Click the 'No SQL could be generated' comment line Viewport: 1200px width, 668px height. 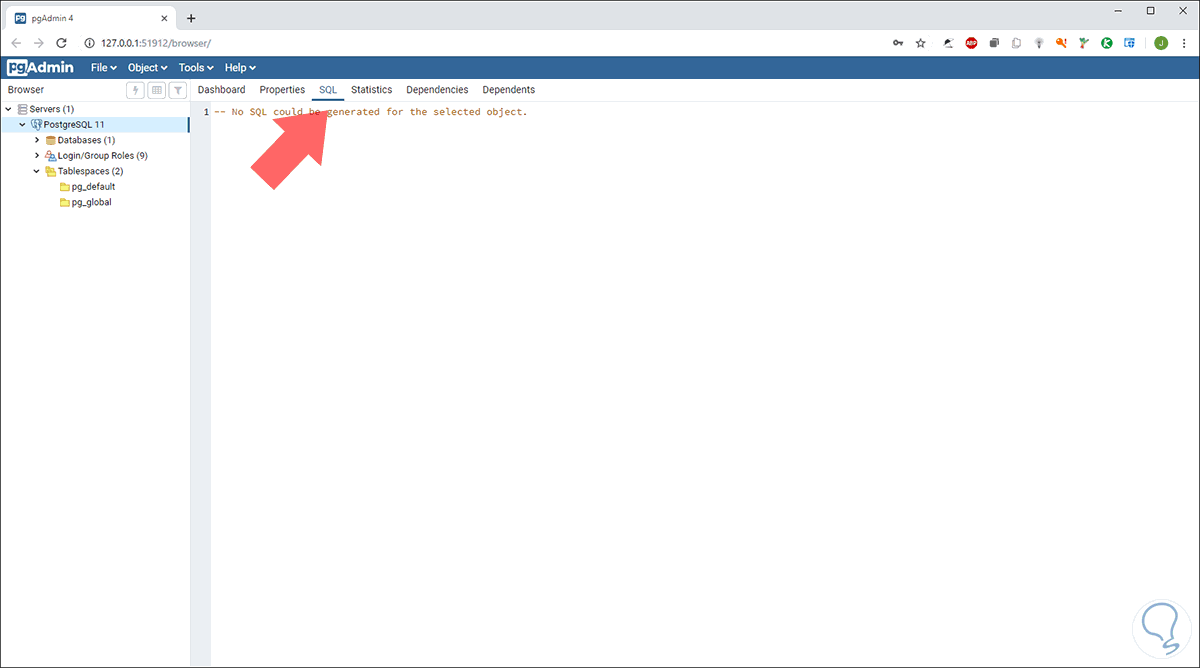[371, 112]
